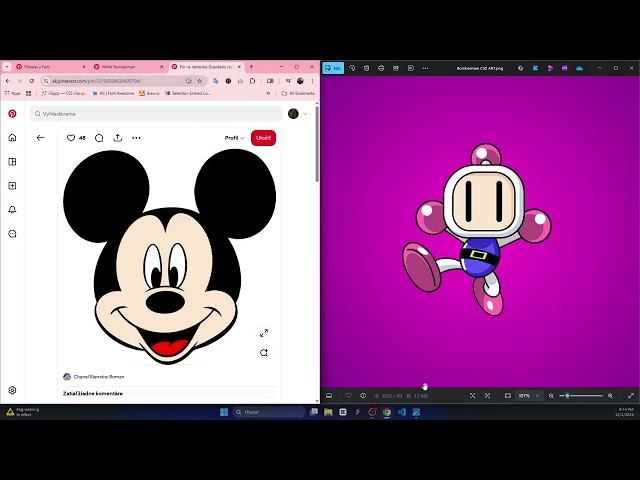This screenshot has height=480, width=640.
Task: Click the zoom out magnifier in Photos
Action: click(551, 396)
